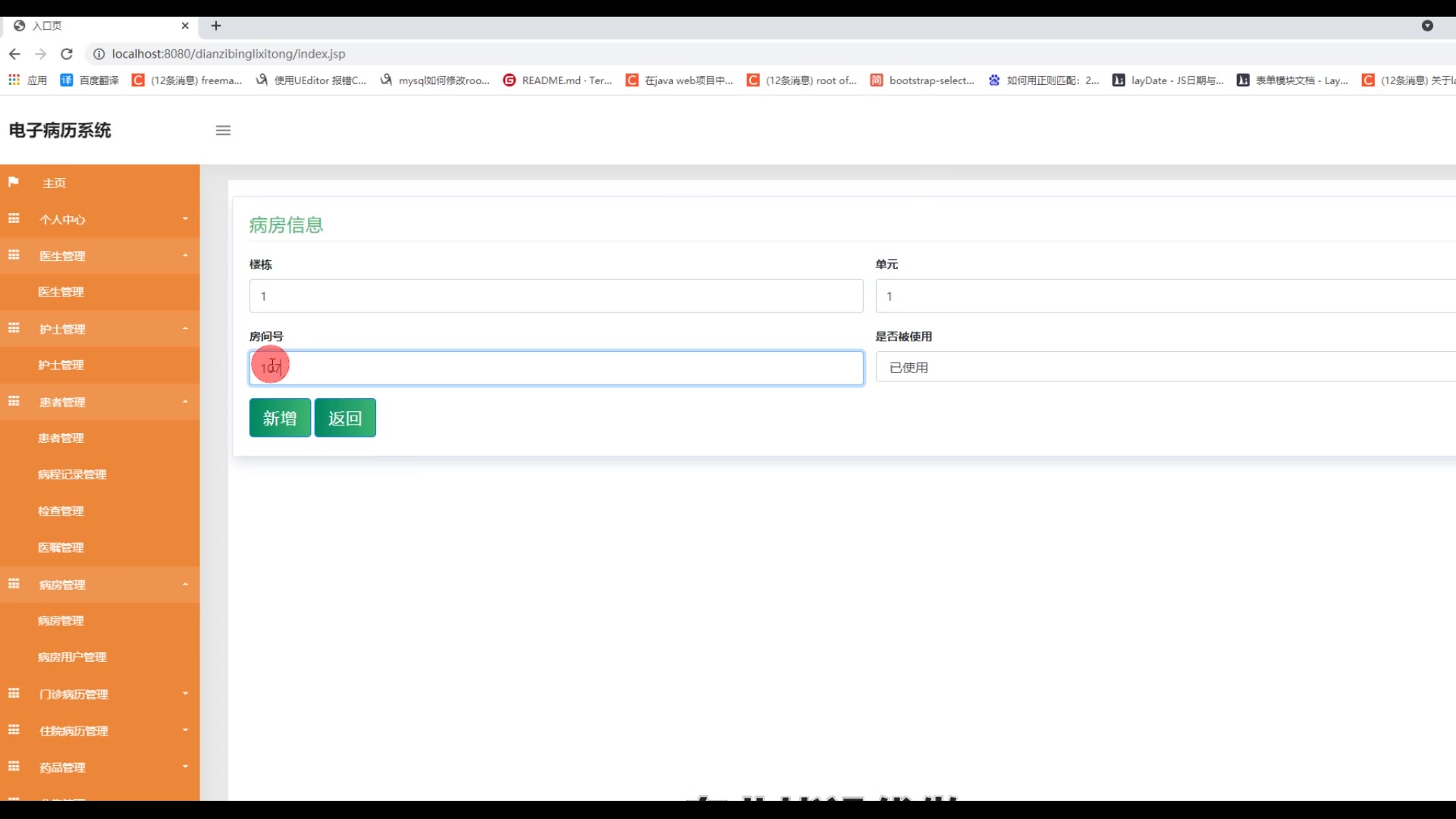1456x819 pixels.
Task: Select 病程记录管理 in the sidebar
Action: [72, 474]
